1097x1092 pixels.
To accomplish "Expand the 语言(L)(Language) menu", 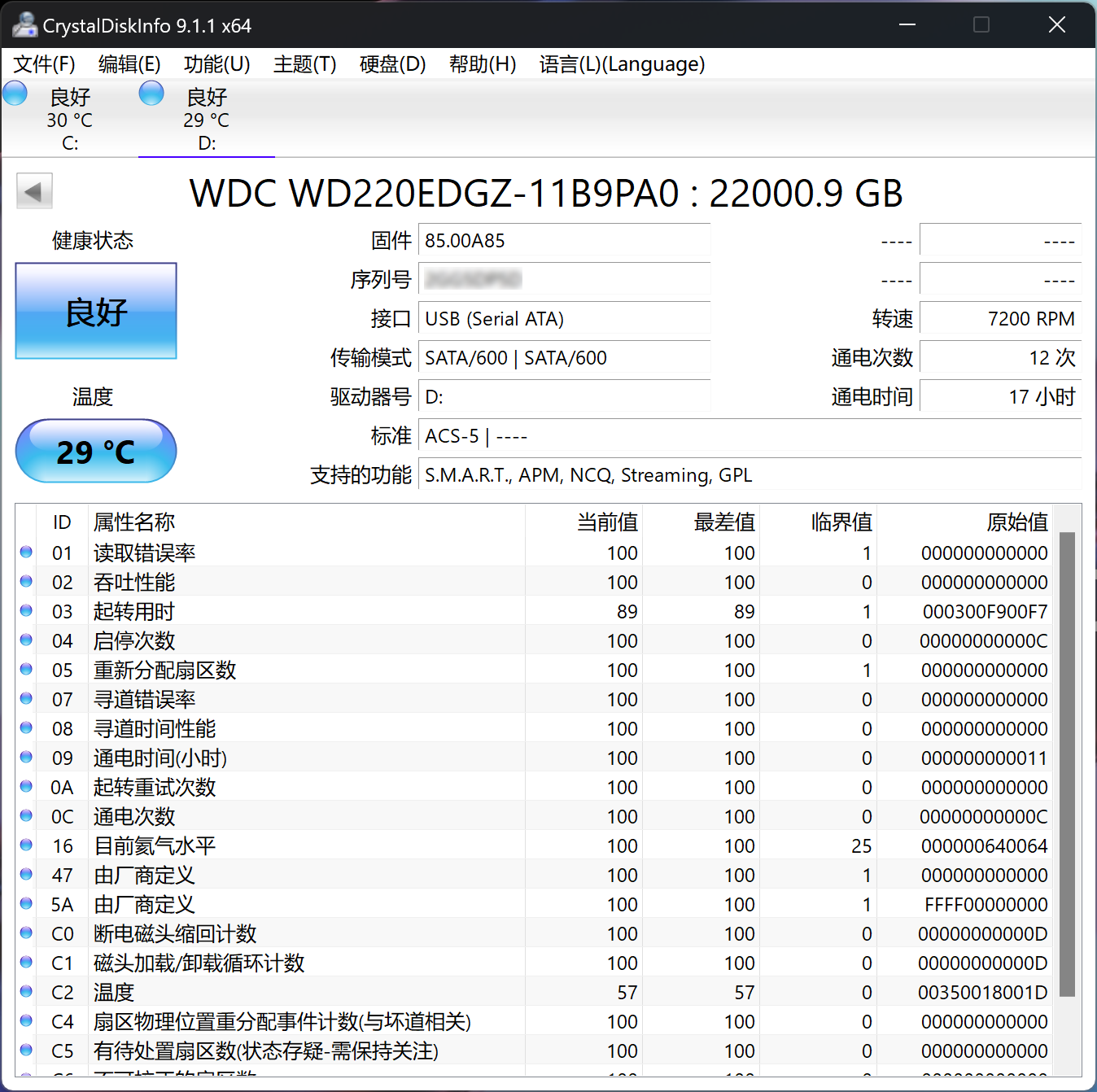I will pyautogui.click(x=622, y=64).
